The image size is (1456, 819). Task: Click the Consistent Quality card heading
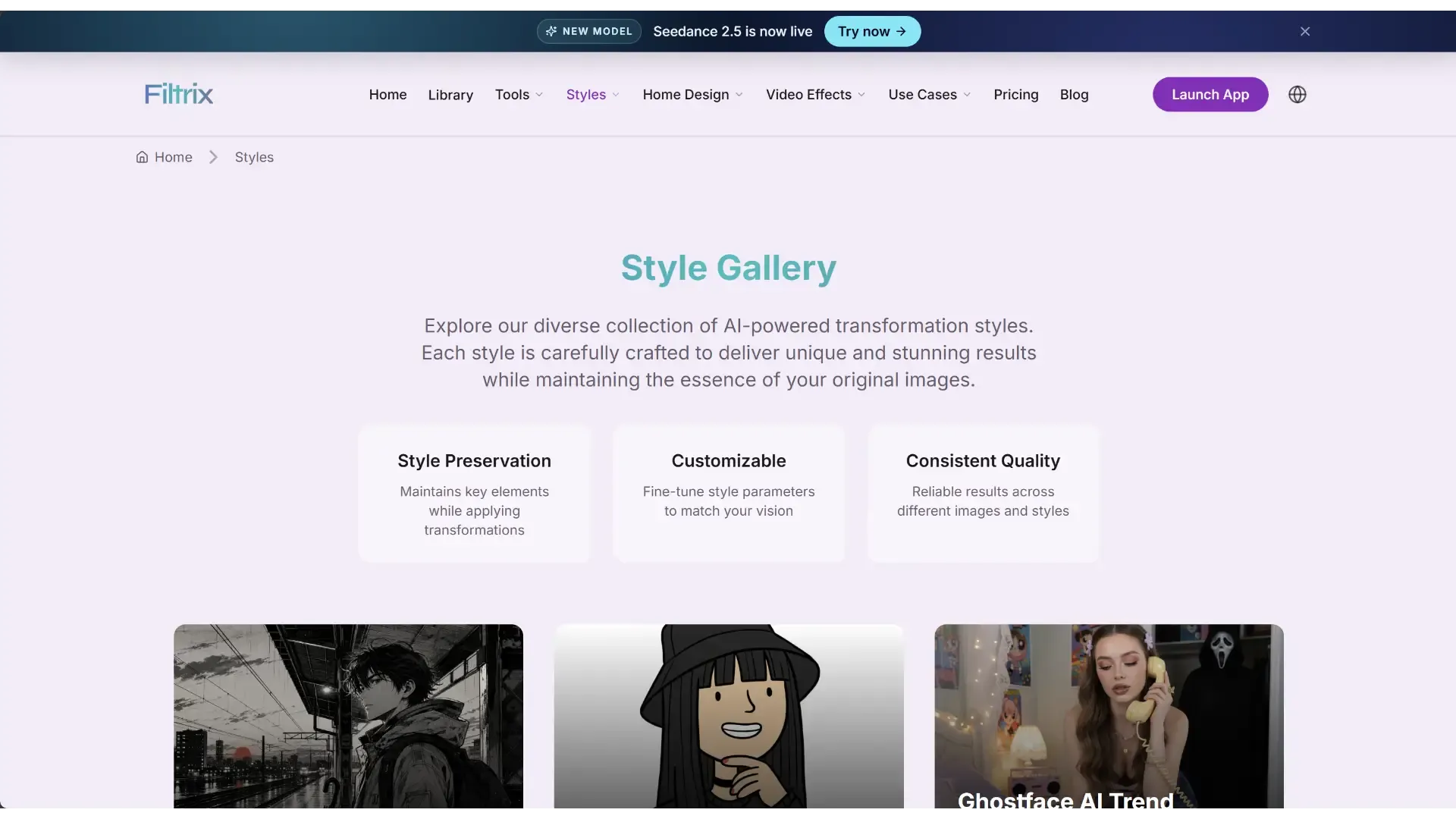tap(983, 461)
